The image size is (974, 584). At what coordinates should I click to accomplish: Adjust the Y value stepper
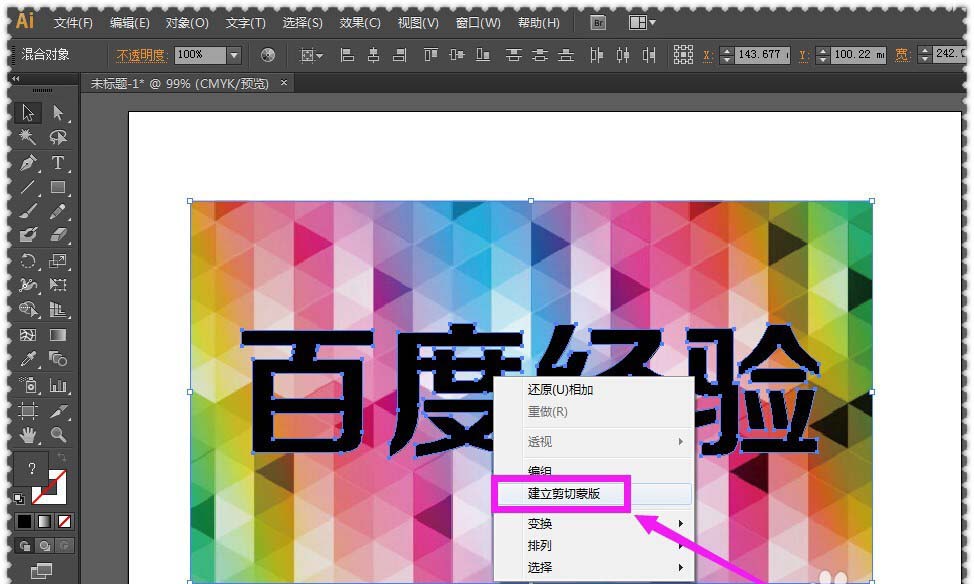click(x=822, y=55)
